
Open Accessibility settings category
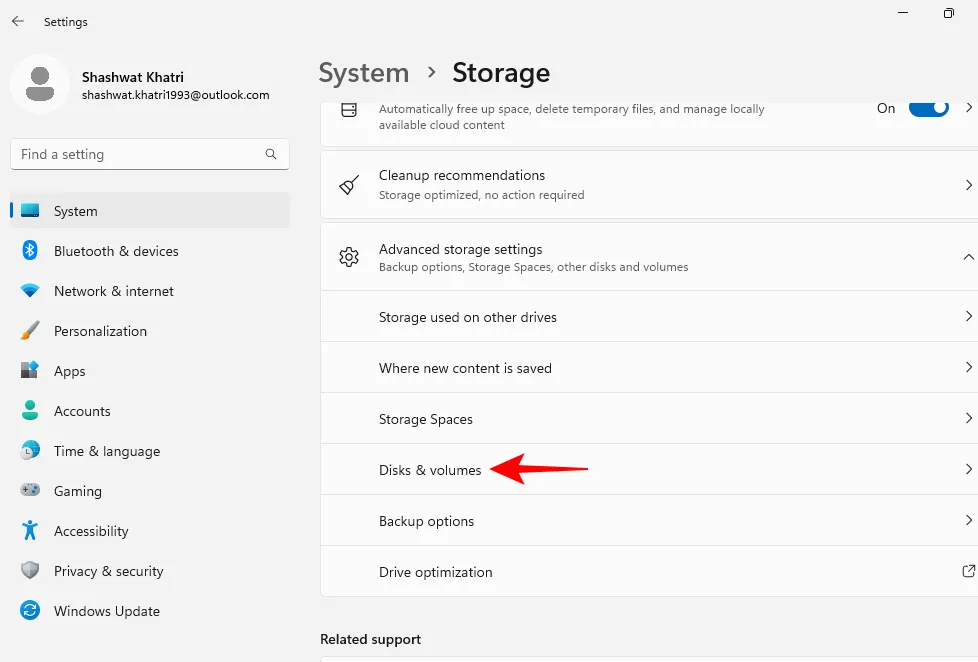click(150, 530)
